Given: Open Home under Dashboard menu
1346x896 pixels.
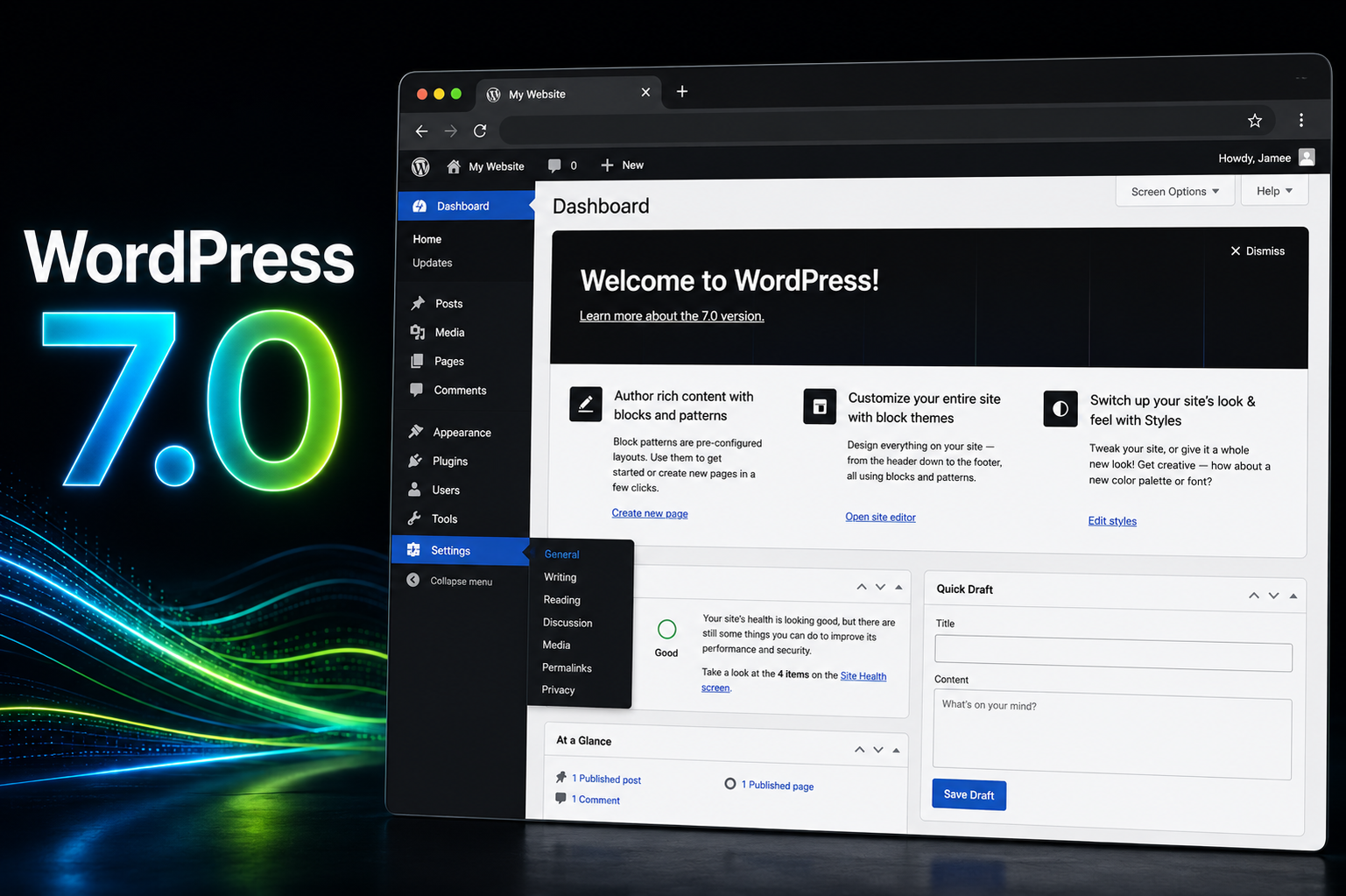Looking at the screenshot, I should tap(427, 239).
